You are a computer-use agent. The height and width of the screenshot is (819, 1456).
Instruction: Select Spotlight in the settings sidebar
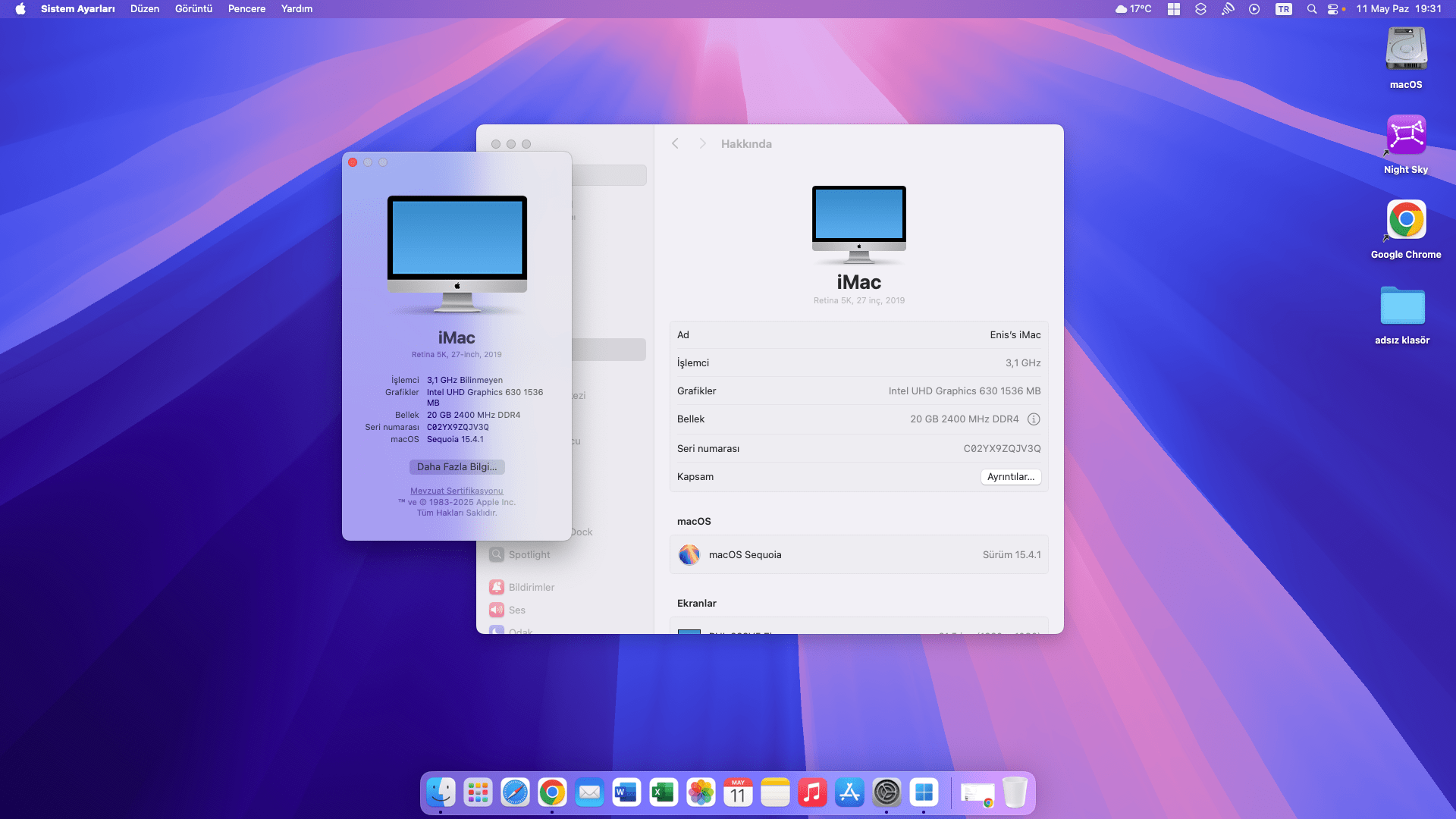(x=529, y=554)
